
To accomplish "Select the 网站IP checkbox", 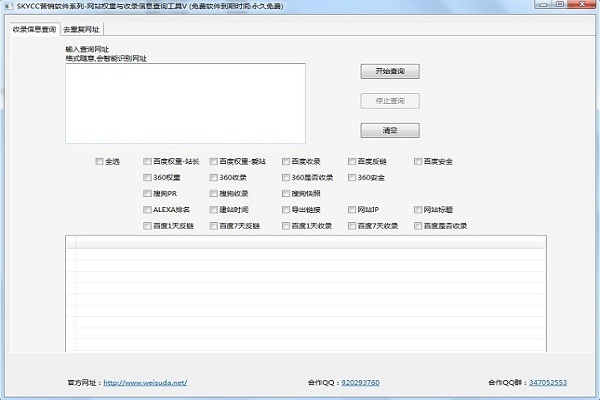I will click(352, 210).
